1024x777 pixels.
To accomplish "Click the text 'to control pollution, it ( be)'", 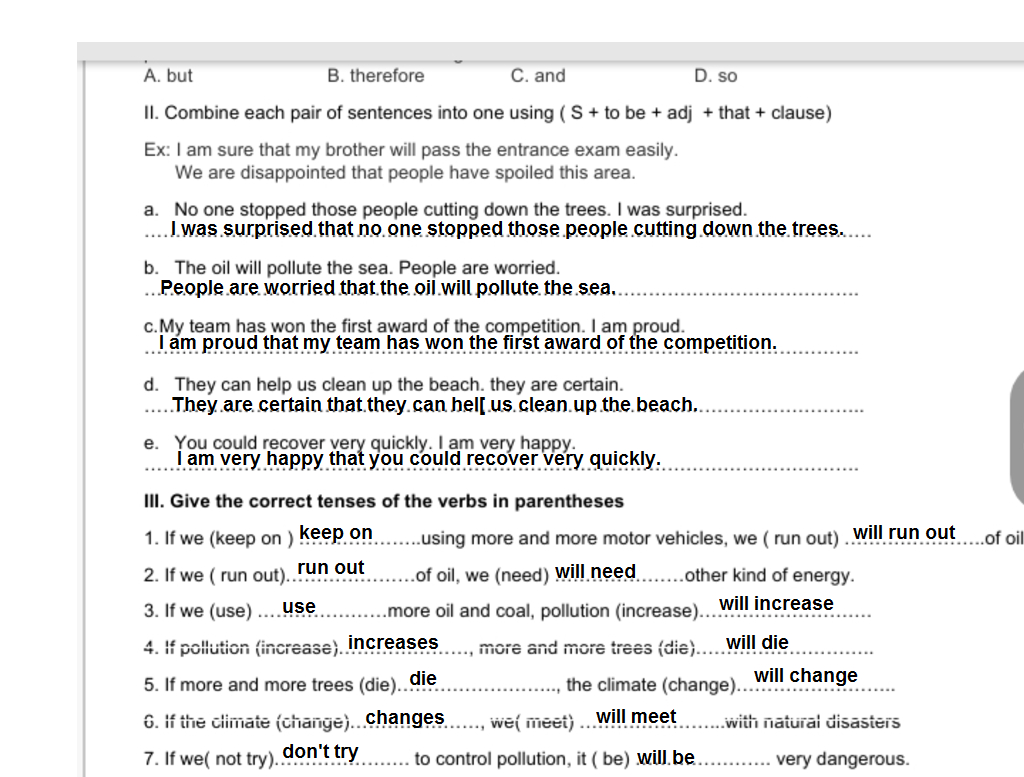I will tap(522, 759).
